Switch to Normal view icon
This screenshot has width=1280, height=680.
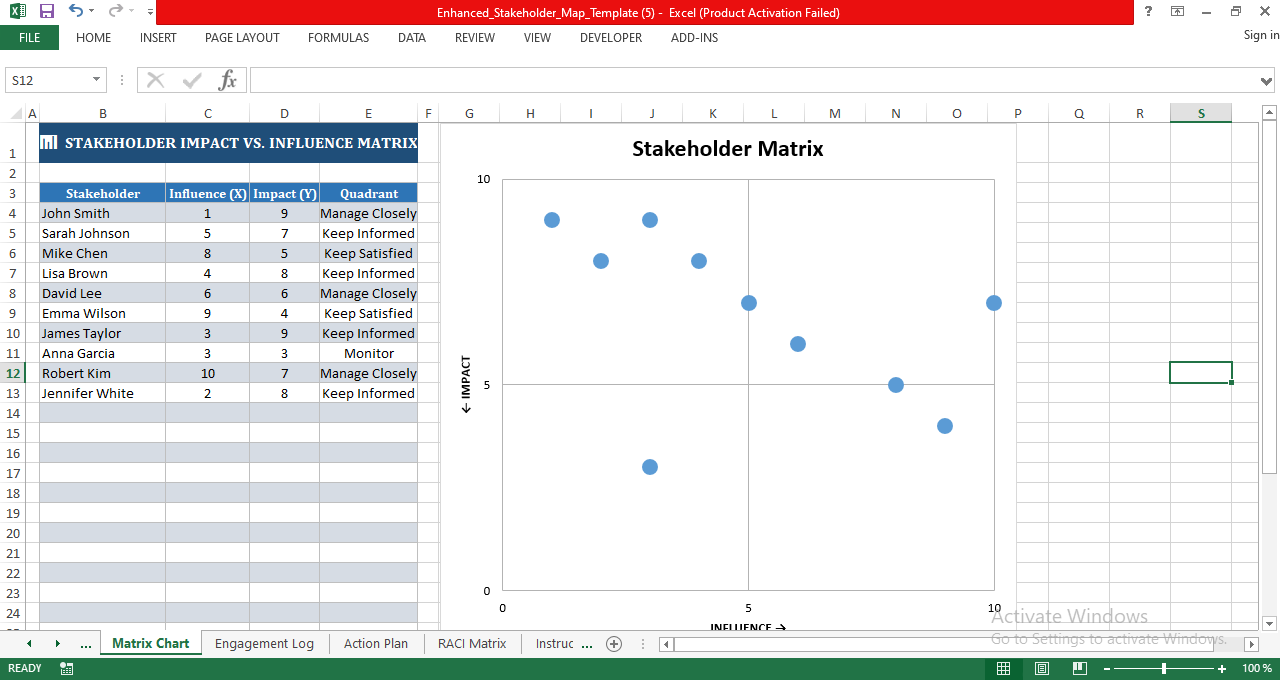pyautogui.click(x=1003, y=668)
